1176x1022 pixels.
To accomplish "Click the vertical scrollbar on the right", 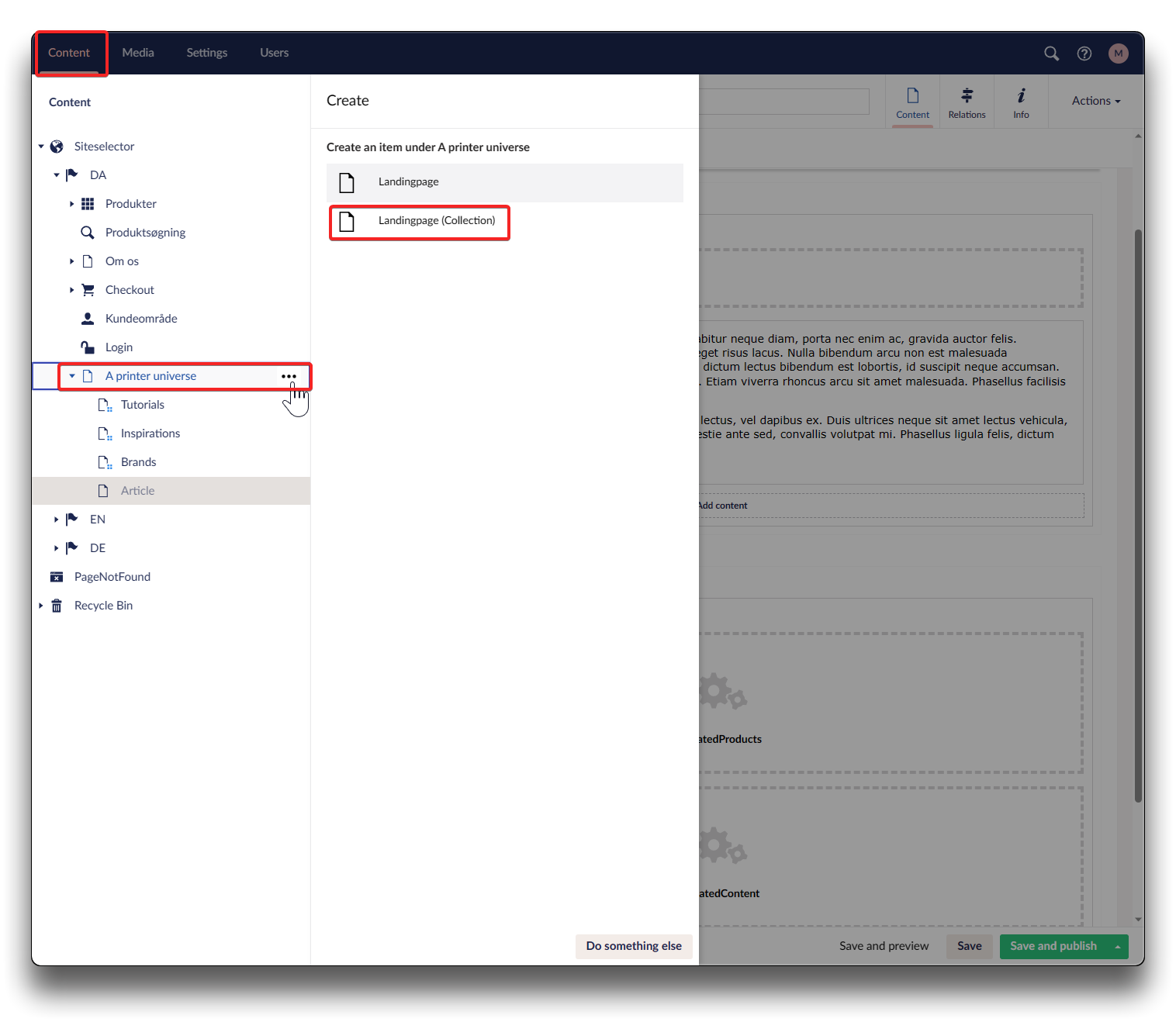I will 1138,512.
